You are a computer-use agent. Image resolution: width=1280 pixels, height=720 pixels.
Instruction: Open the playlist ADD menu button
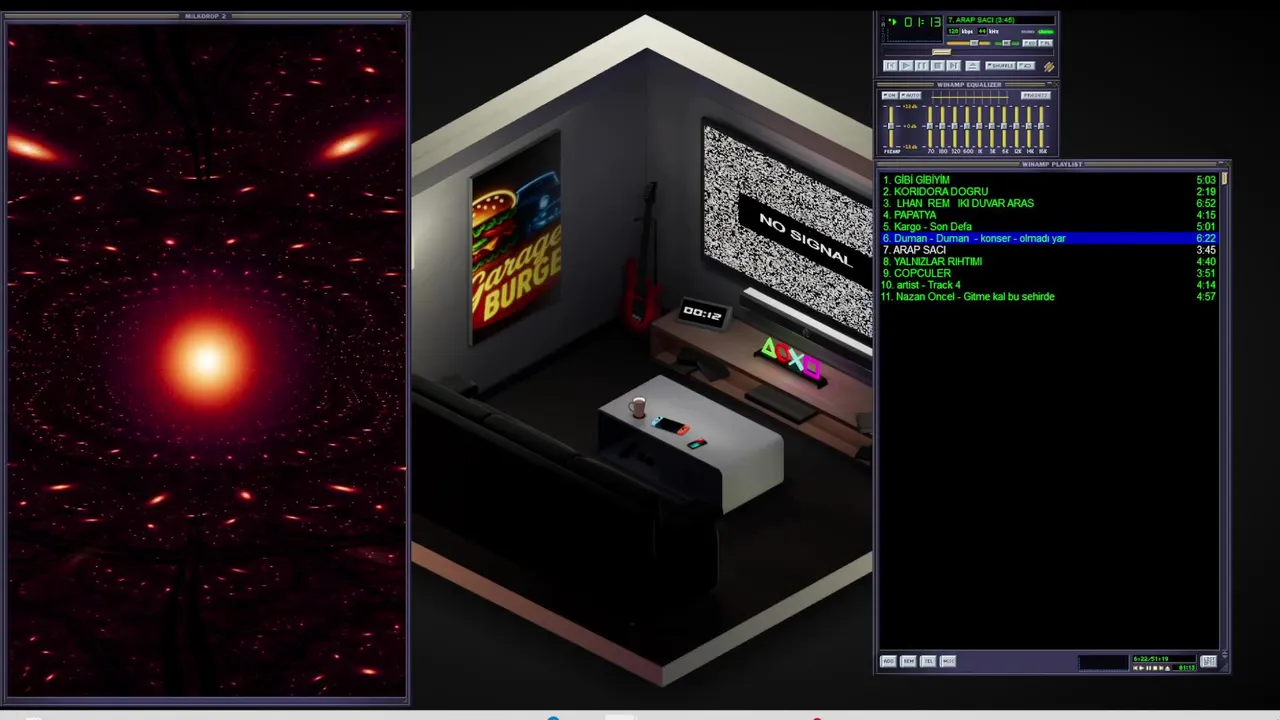888,661
